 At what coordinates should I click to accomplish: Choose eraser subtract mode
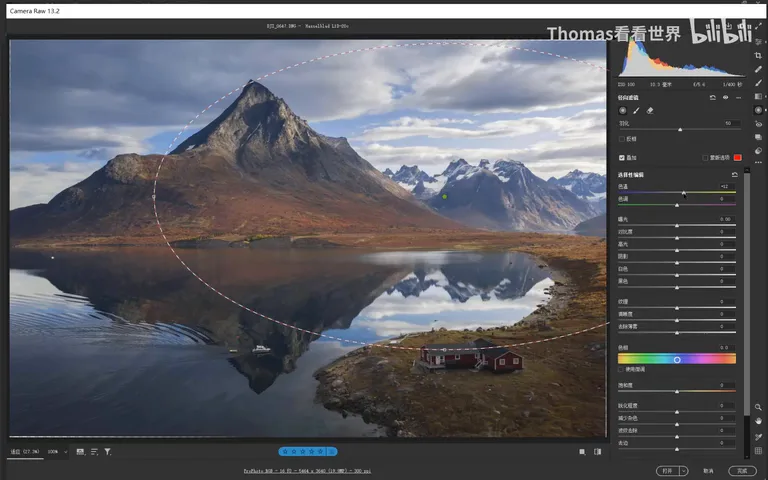coord(650,111)
